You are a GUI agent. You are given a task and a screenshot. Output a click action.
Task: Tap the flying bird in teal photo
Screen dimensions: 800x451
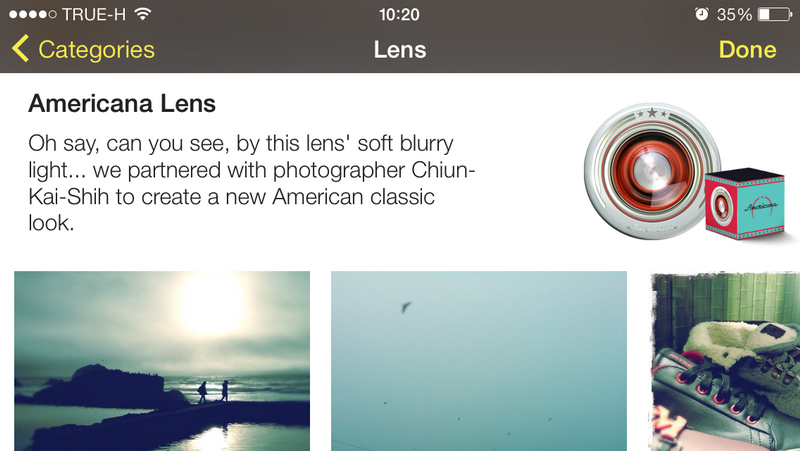[406, 307]
